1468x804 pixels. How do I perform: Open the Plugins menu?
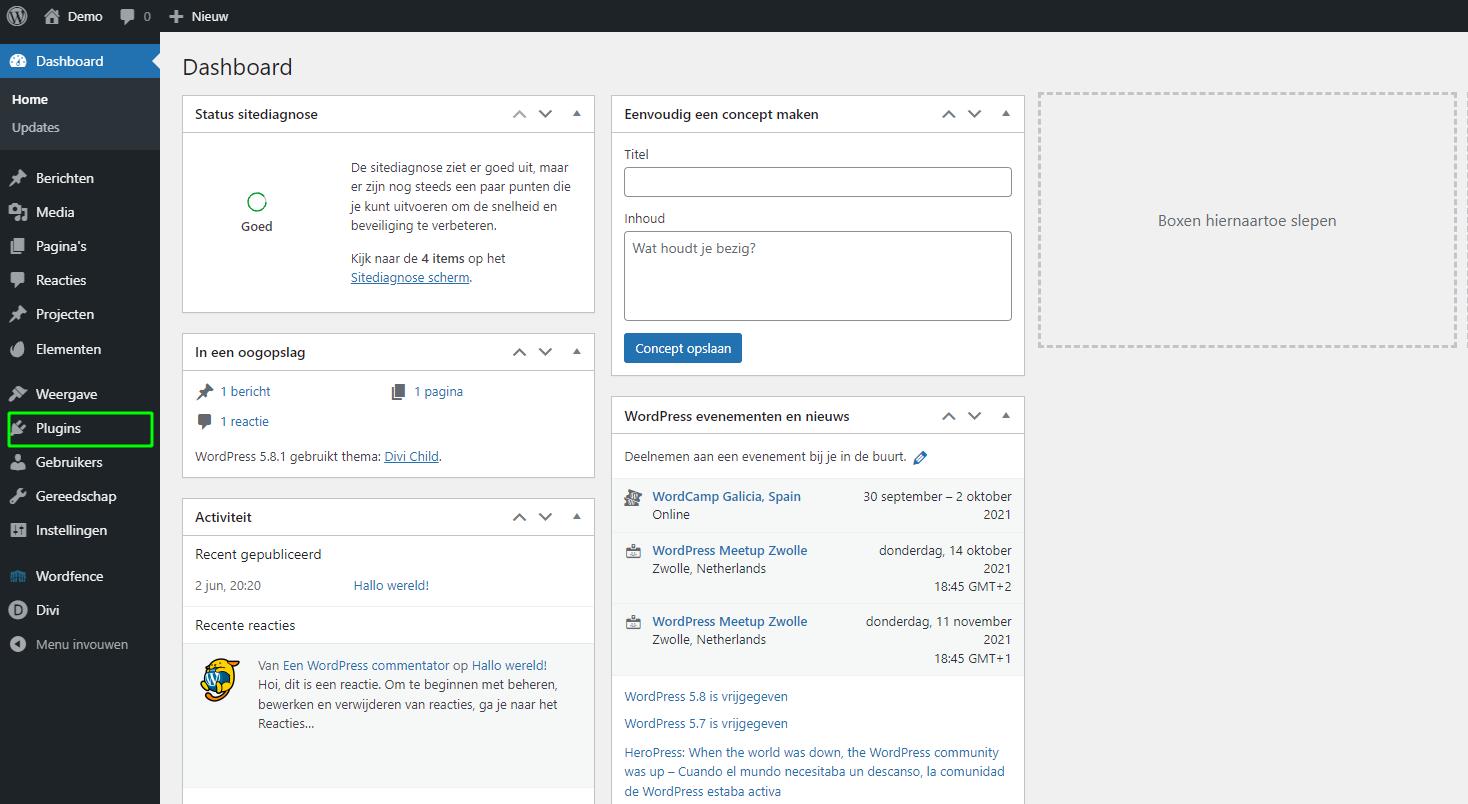80,428
